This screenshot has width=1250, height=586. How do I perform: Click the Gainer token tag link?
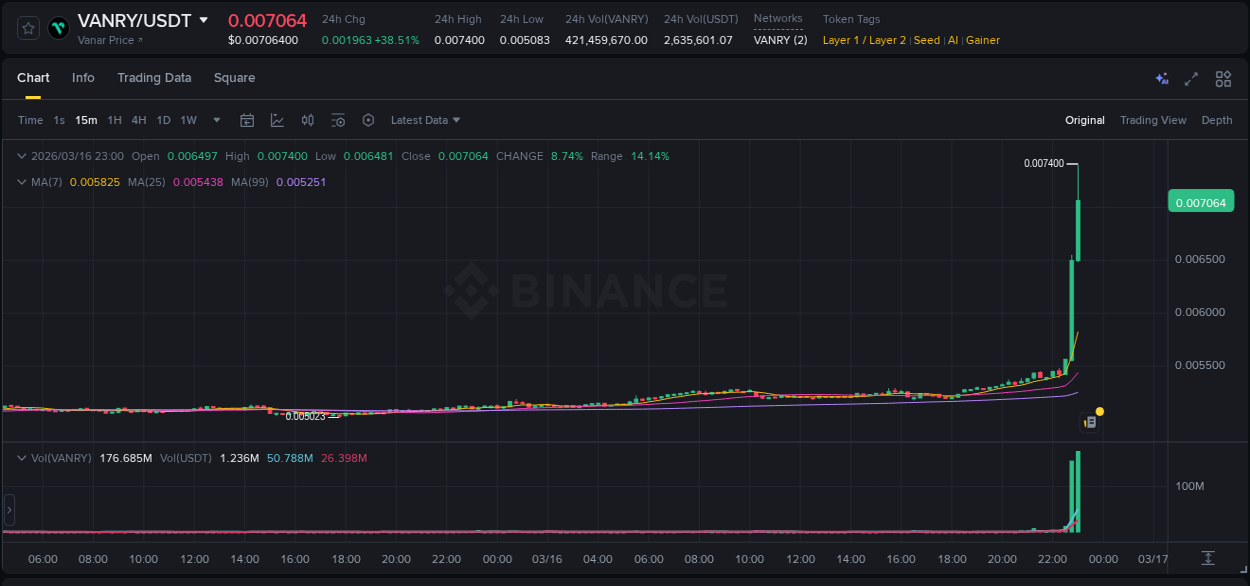tap(982, 40)
